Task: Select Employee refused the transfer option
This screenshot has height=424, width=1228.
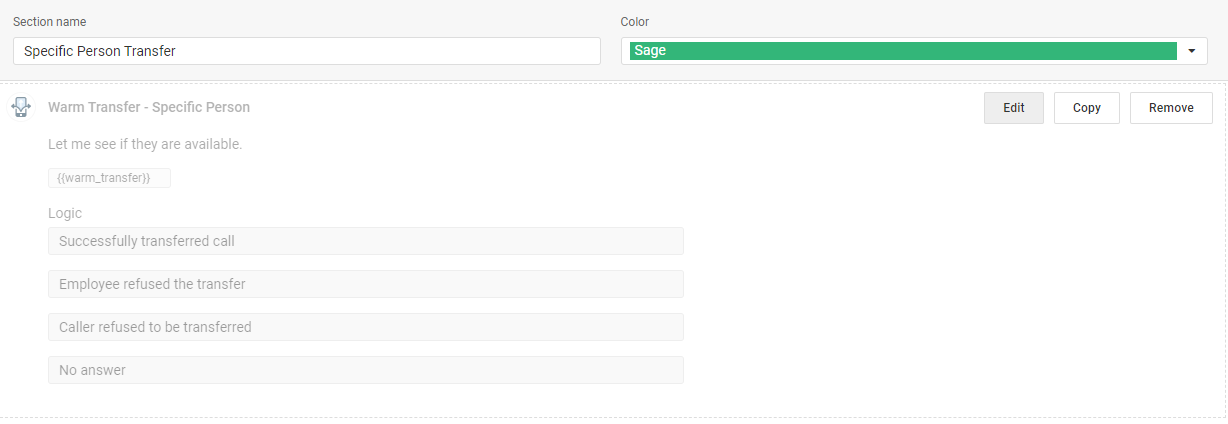Action: tap(366, 284)
